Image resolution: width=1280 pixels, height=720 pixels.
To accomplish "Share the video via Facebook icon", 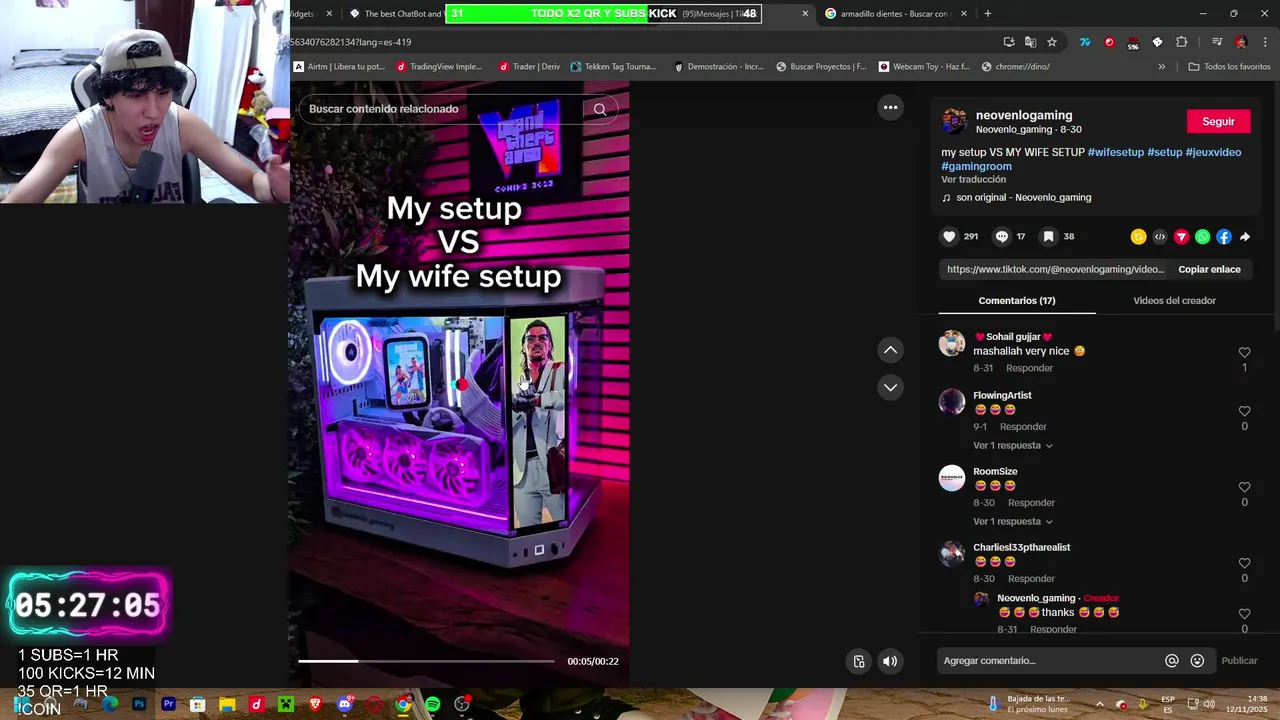I will tap(1224, 237).
